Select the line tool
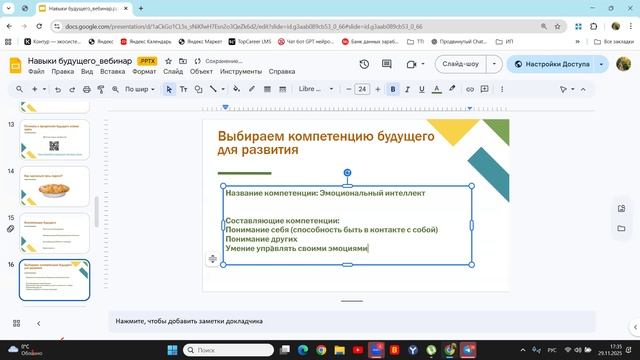Viewport: 640px width, 360px height. [x=213, y=89]
